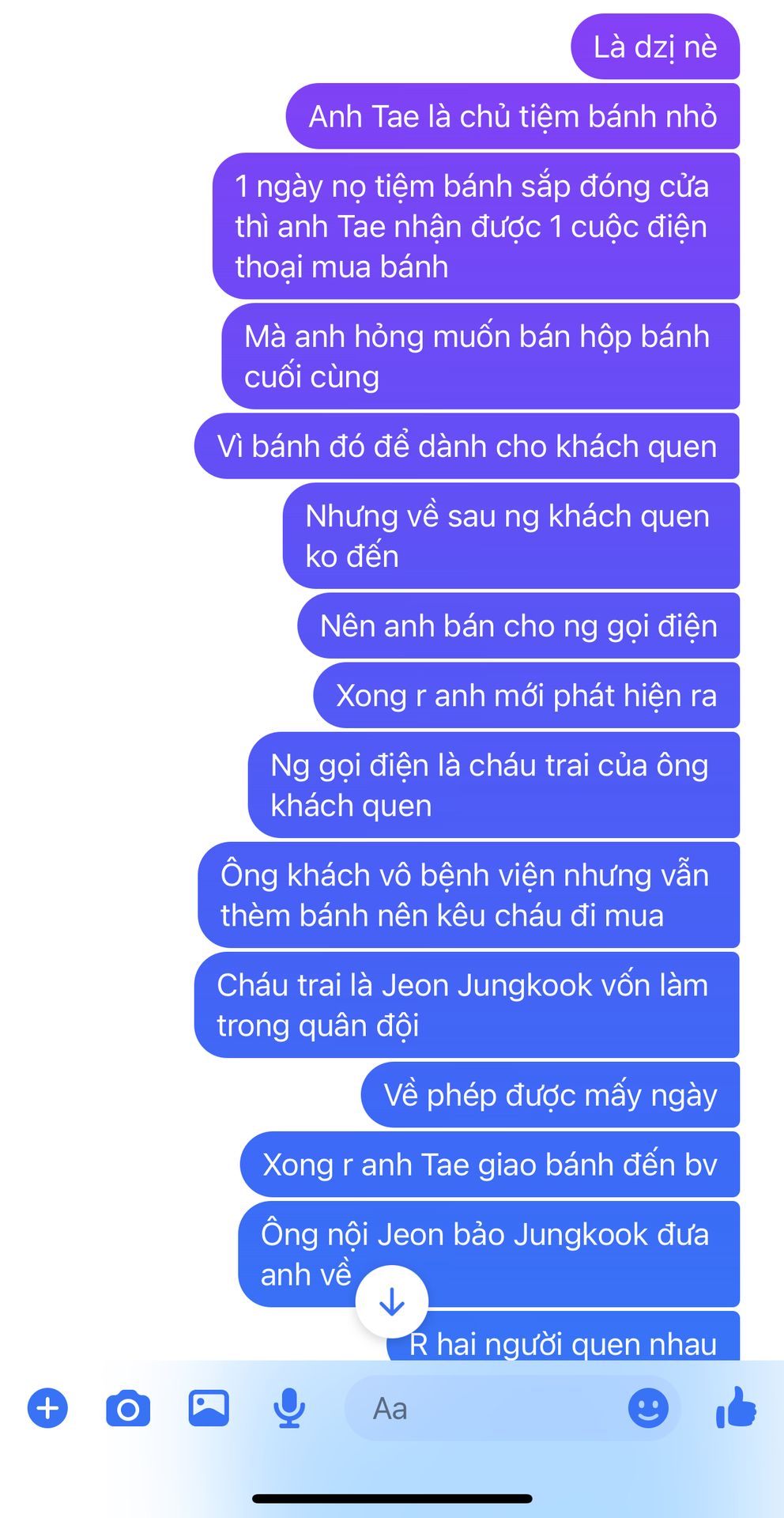The image size is (784, 1518).
Task: Focus the Aa message input field
Action: point(512,1408)
